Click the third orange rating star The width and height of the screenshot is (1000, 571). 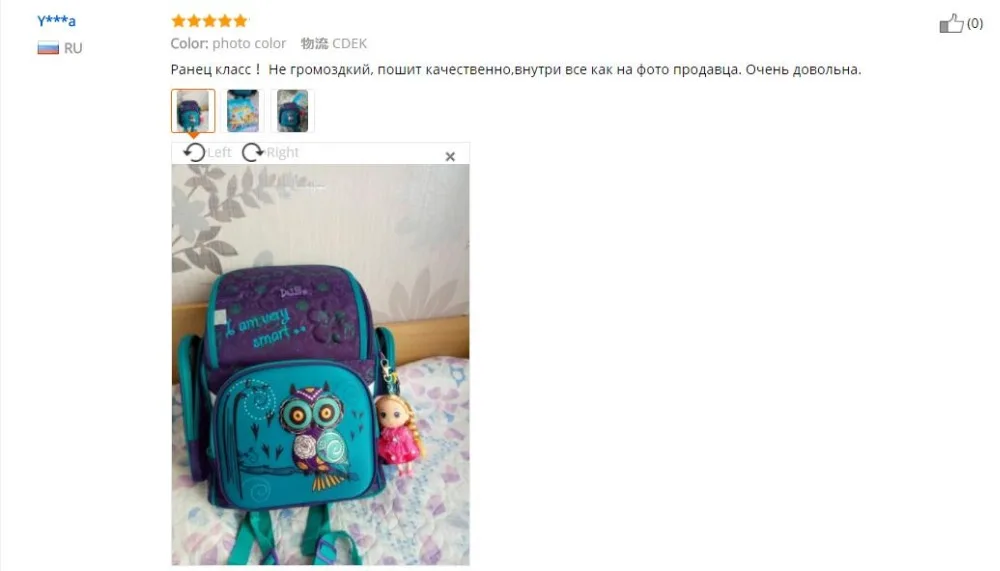point(209,21)
